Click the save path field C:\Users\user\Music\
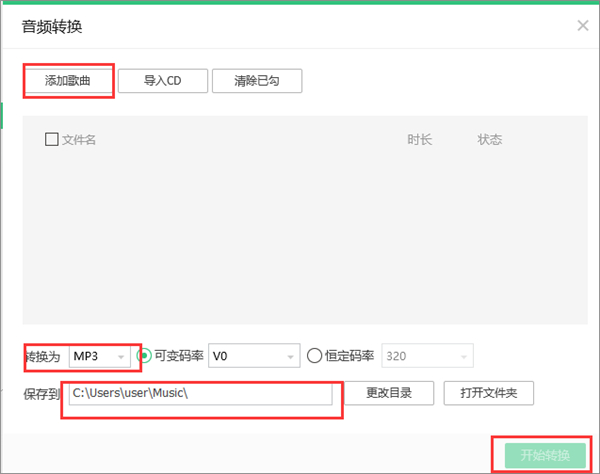 pos(201,393)
